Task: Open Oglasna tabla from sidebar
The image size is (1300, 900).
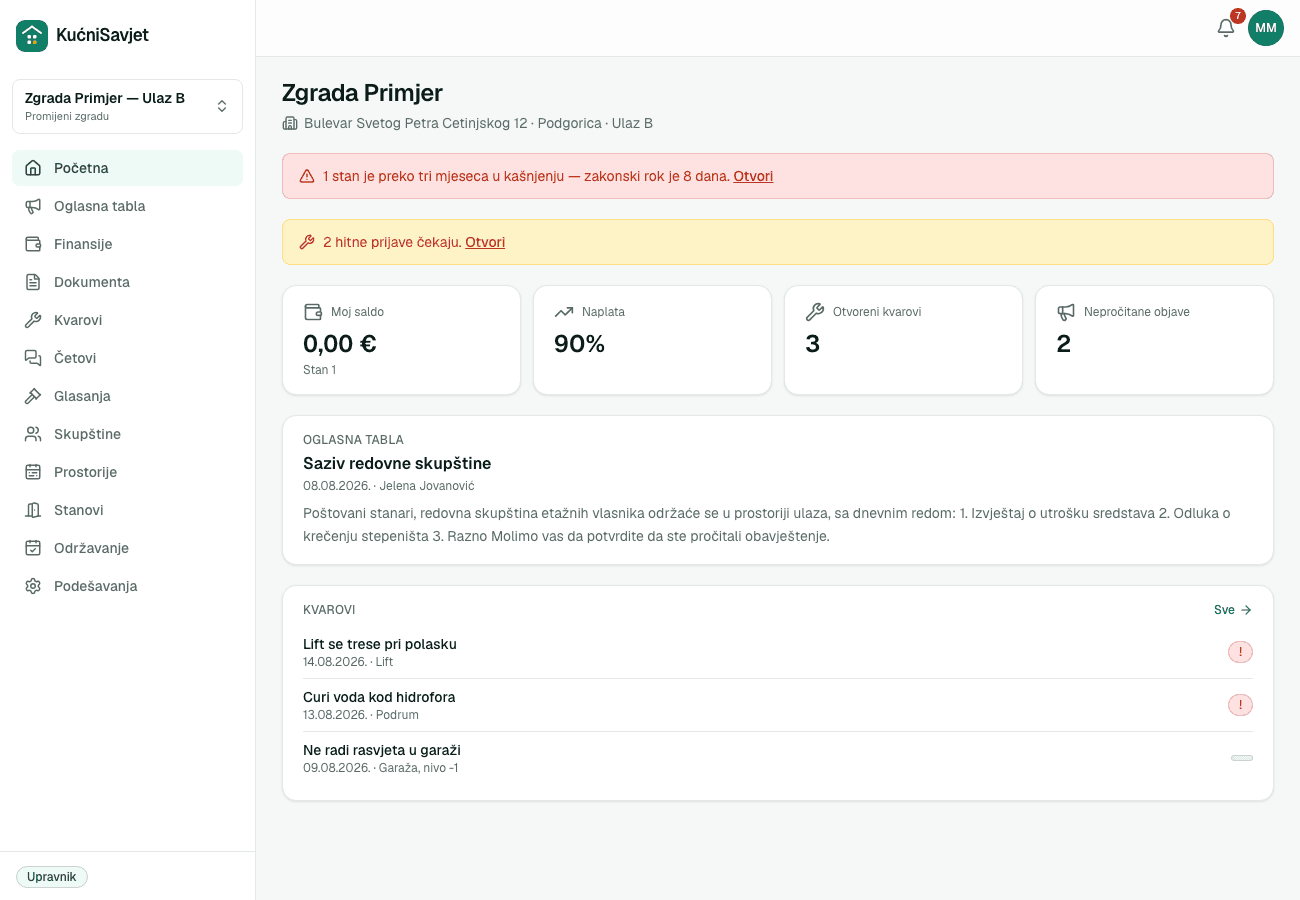Action: pos(127,206)
